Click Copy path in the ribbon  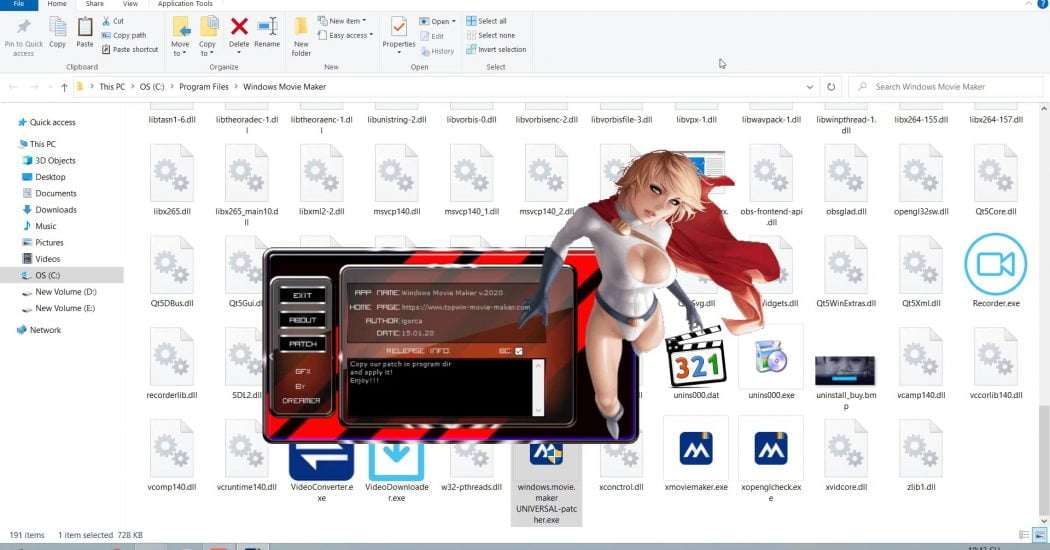(123, 35)
